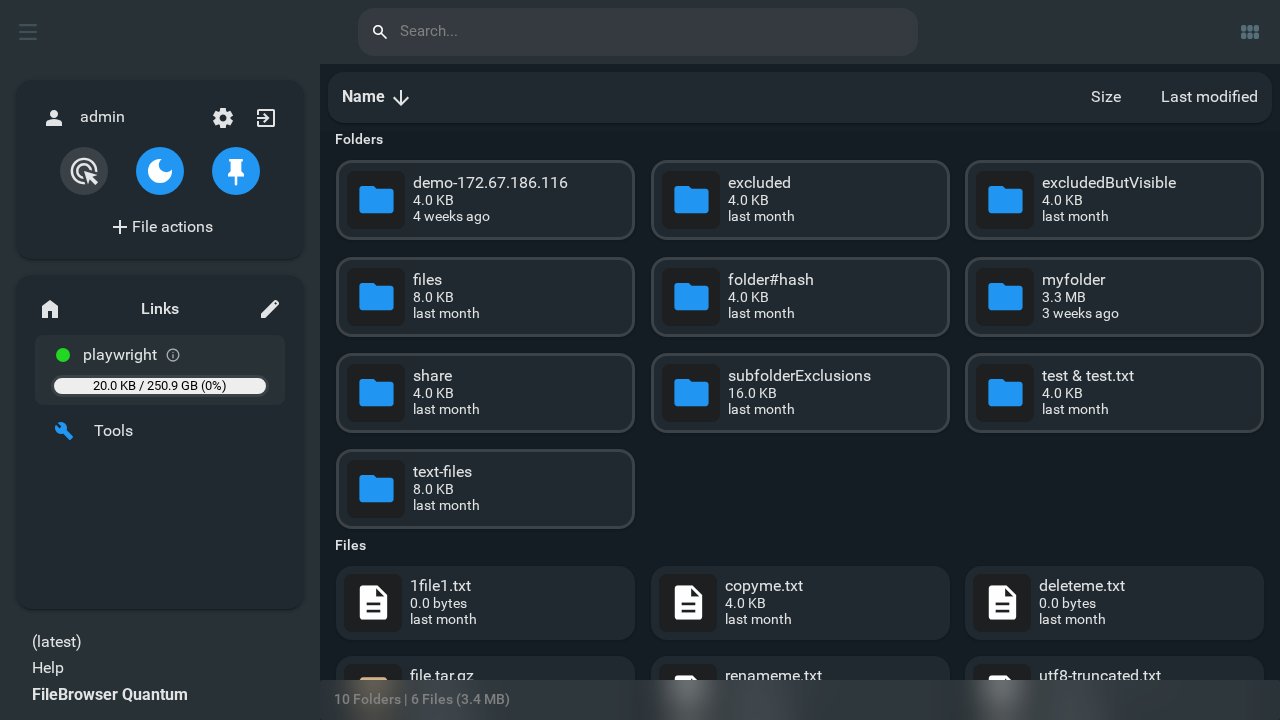Click the demo-172.67.186.116 folder name
The width and height of the screenshot is (1280, 720).
[490, 183]
